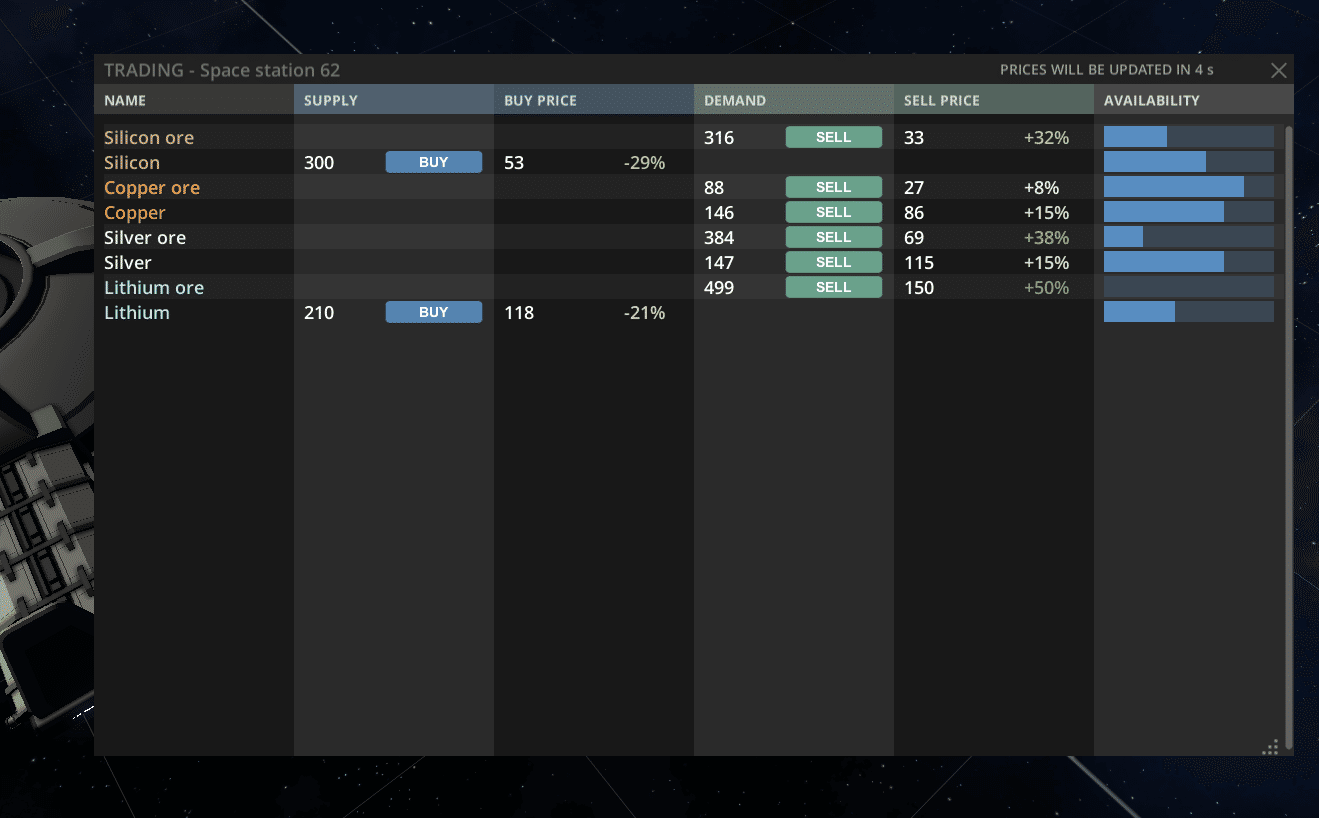
Task: Select the DEMAND column header
Action: [x=794, y=100]
